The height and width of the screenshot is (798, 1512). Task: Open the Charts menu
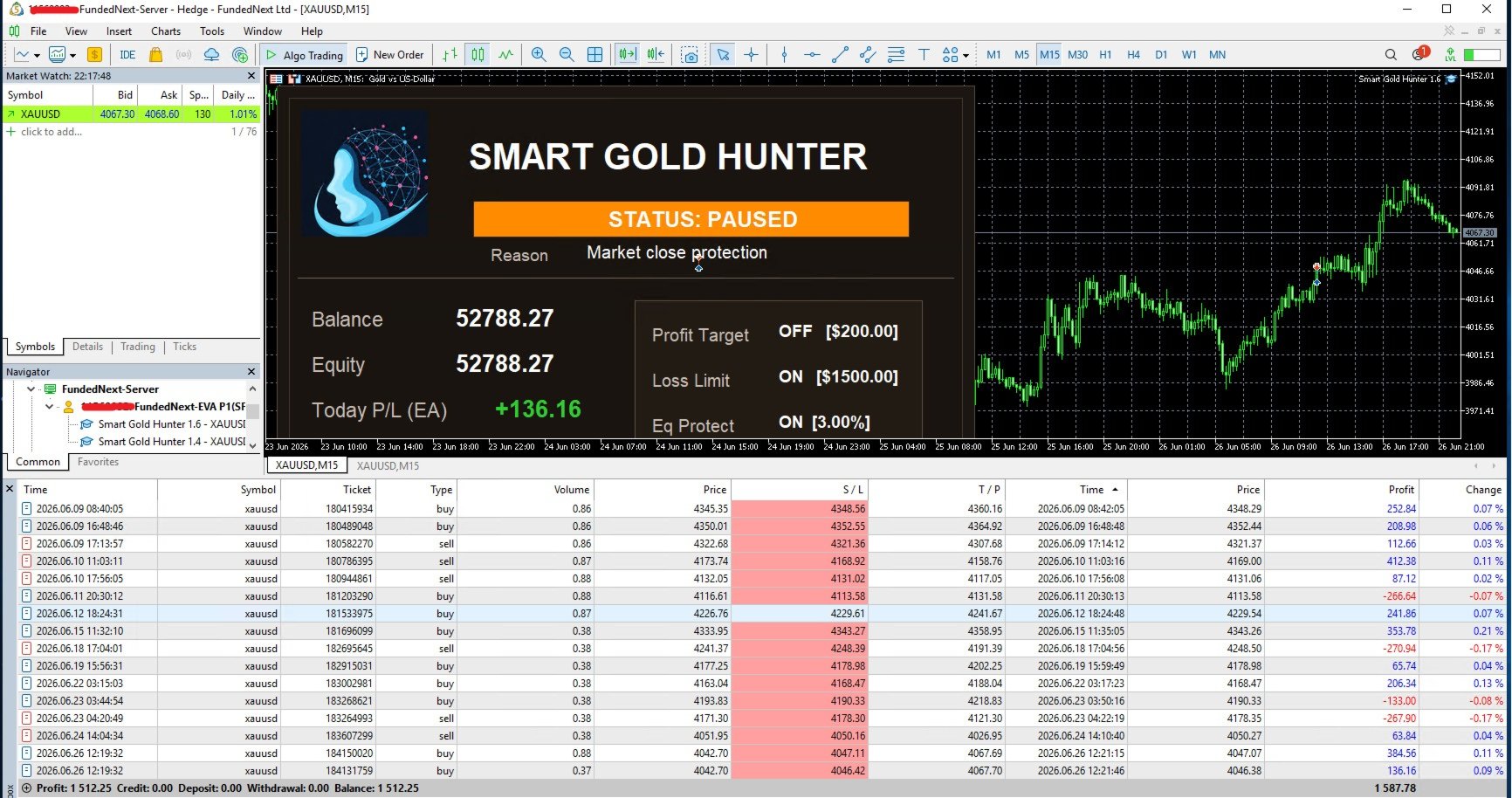pos(166,31)
